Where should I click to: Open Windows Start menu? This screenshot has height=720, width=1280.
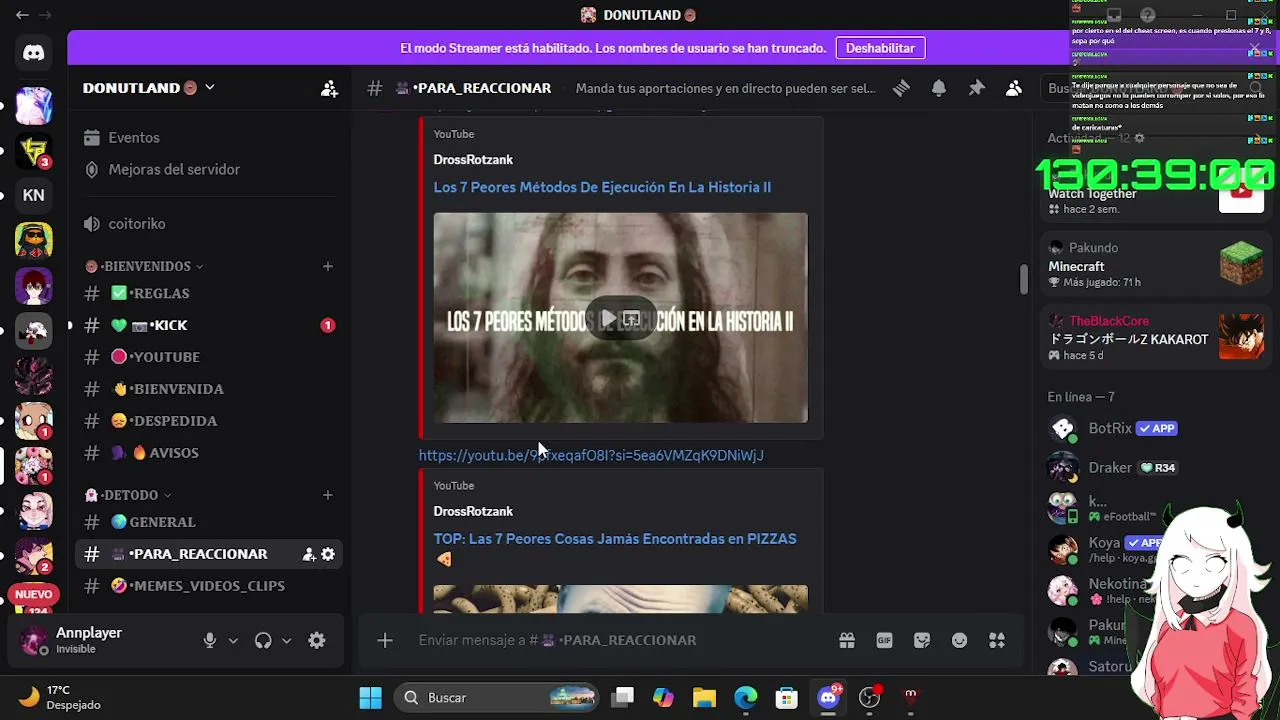tap(371, 697)
